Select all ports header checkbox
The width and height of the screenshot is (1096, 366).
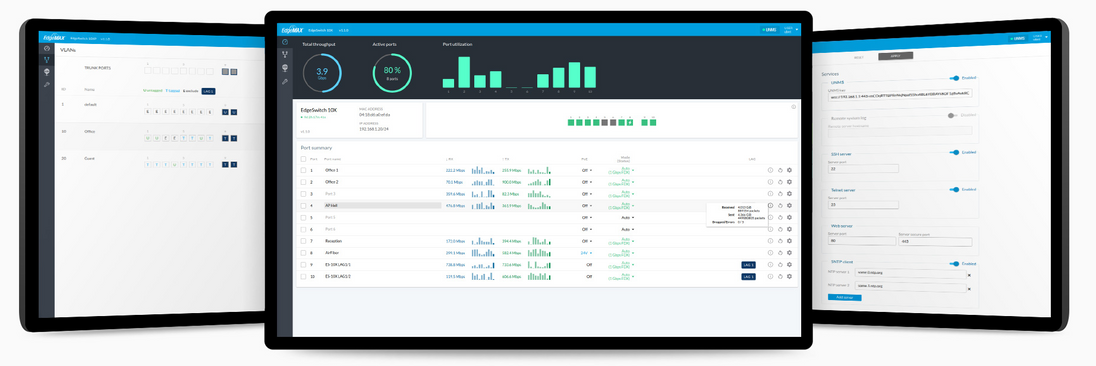[x=303, y=159]
